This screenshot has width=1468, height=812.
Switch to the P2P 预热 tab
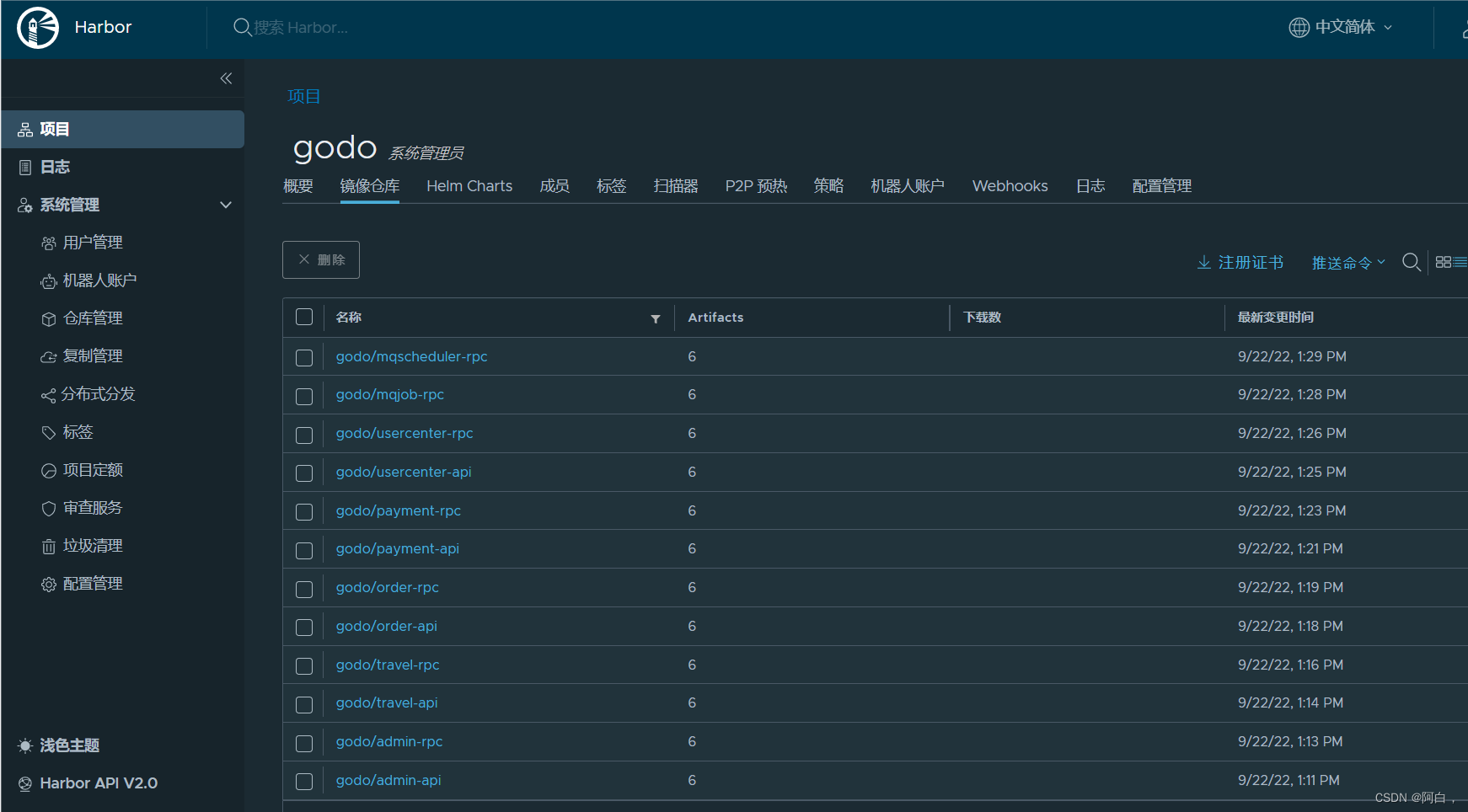pyautogui.click(x=756, y=186)
